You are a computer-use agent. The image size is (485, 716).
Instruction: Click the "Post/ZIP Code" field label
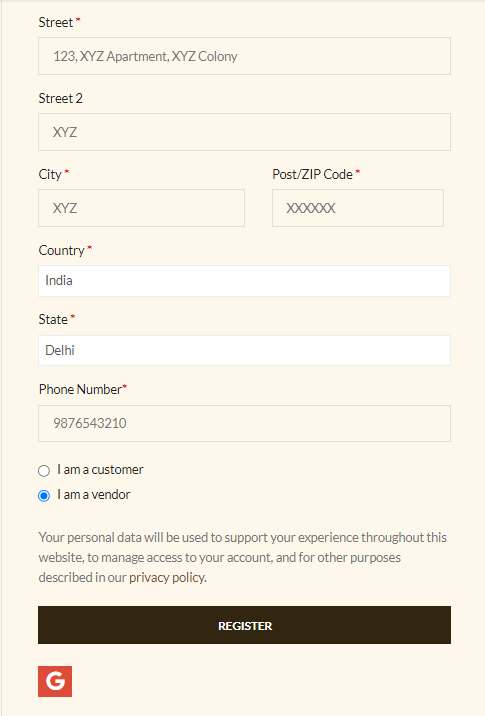312,174
